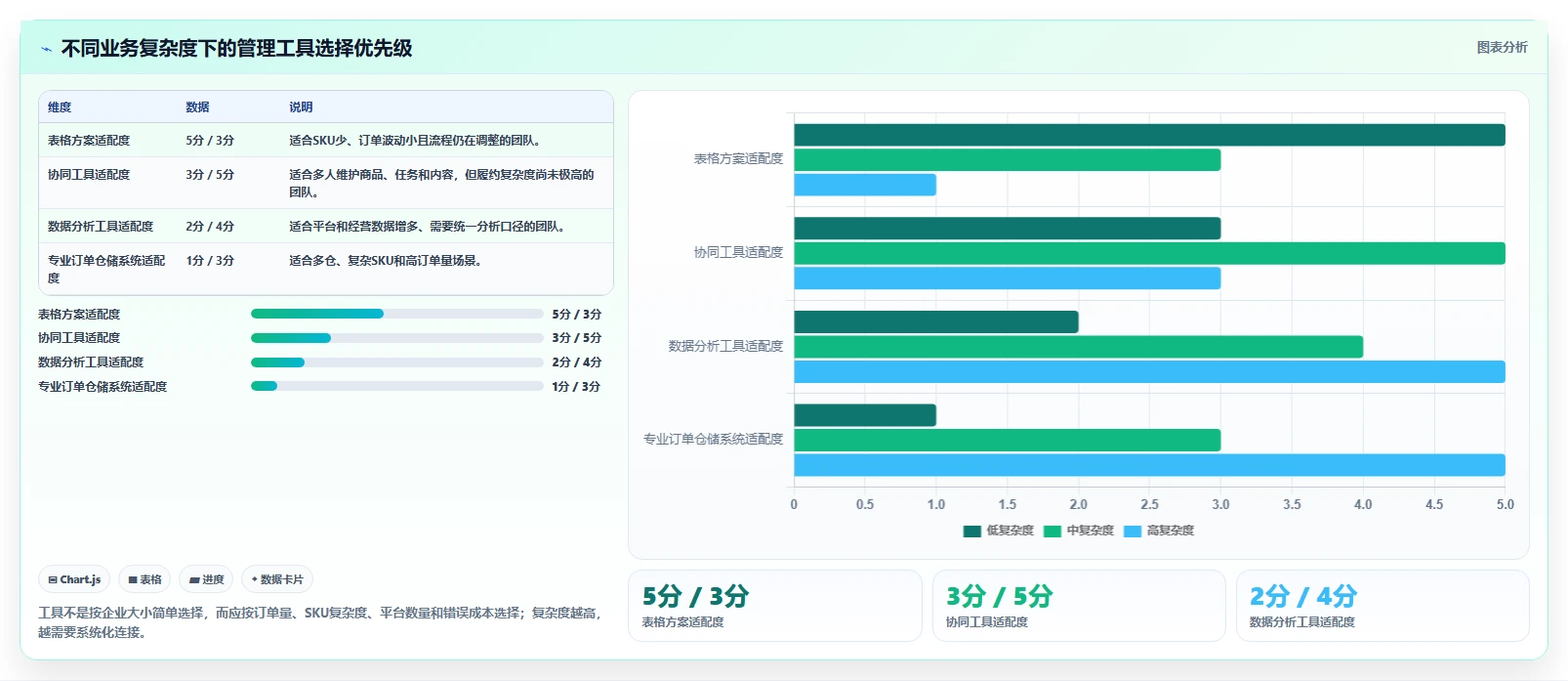
Task: Click the 表格方案适配度 progress bar
Action: 396,314
